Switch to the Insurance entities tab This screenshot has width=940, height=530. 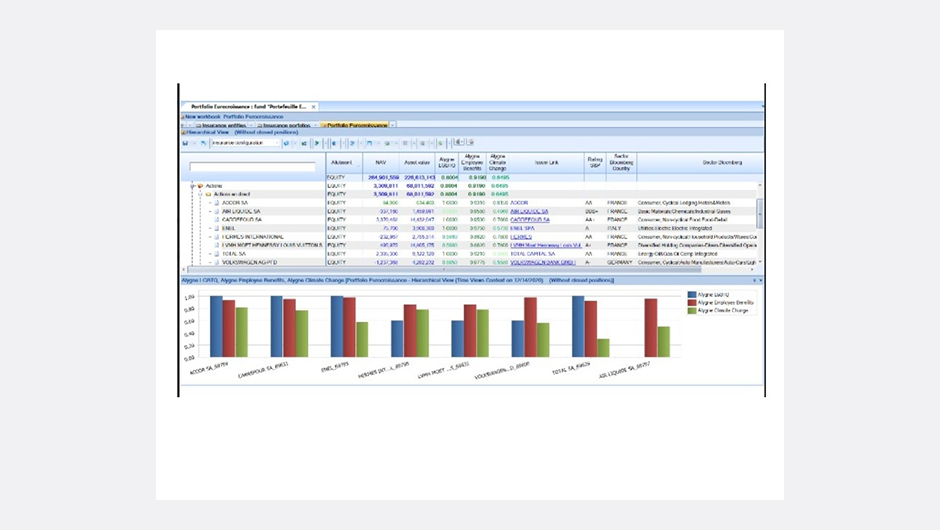pos(223,125)
